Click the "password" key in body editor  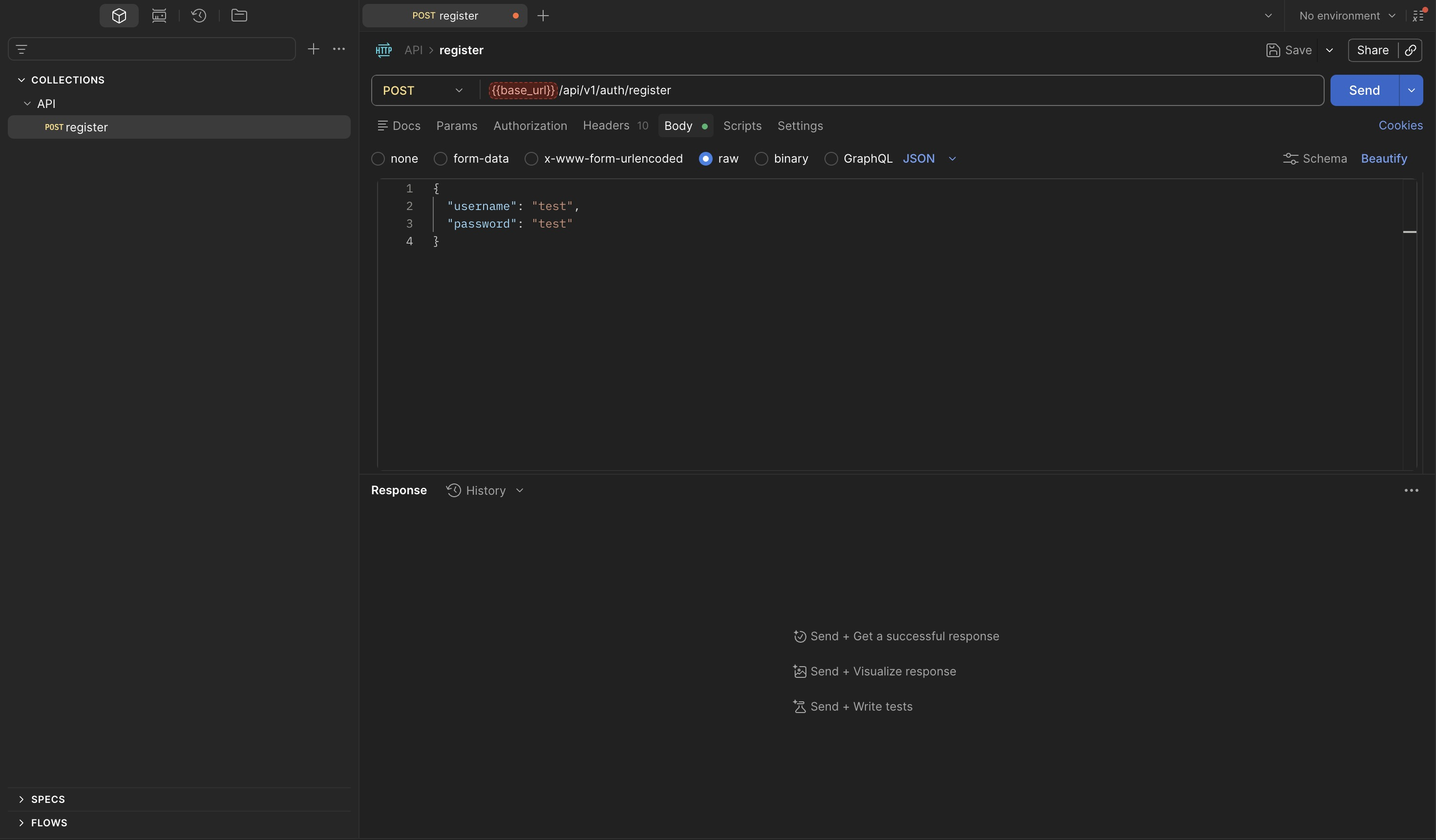[482, 224]
